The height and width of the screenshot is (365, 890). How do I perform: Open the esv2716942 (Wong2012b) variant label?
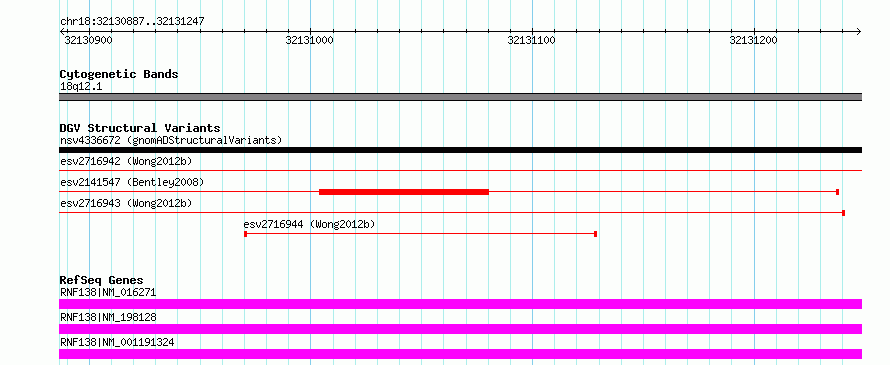point(126,161)
